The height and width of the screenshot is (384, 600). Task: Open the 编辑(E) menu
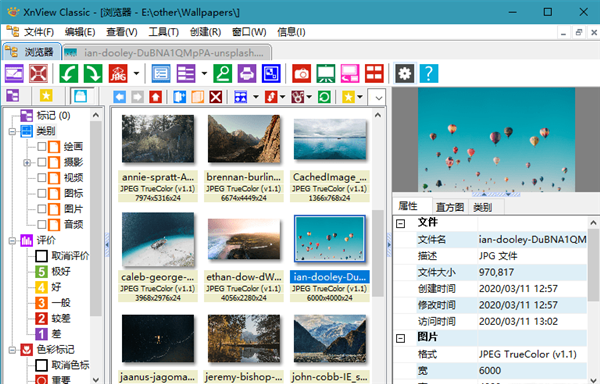80,32
